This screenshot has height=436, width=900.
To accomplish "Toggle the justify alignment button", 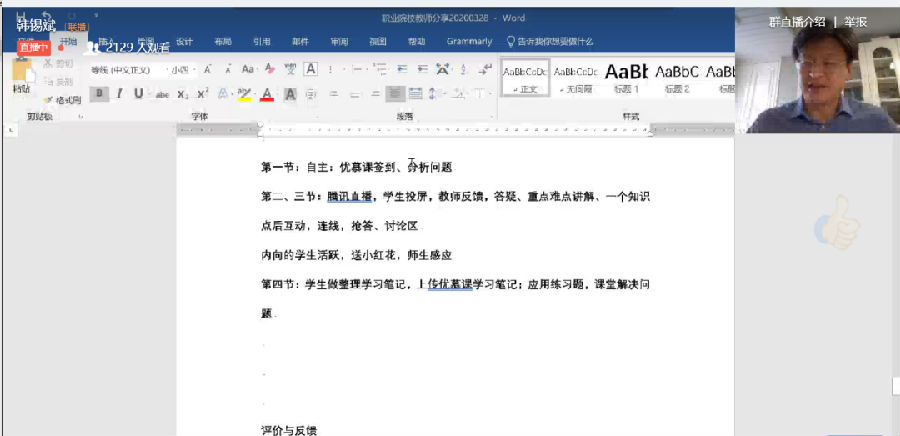I will coord(394,94).
